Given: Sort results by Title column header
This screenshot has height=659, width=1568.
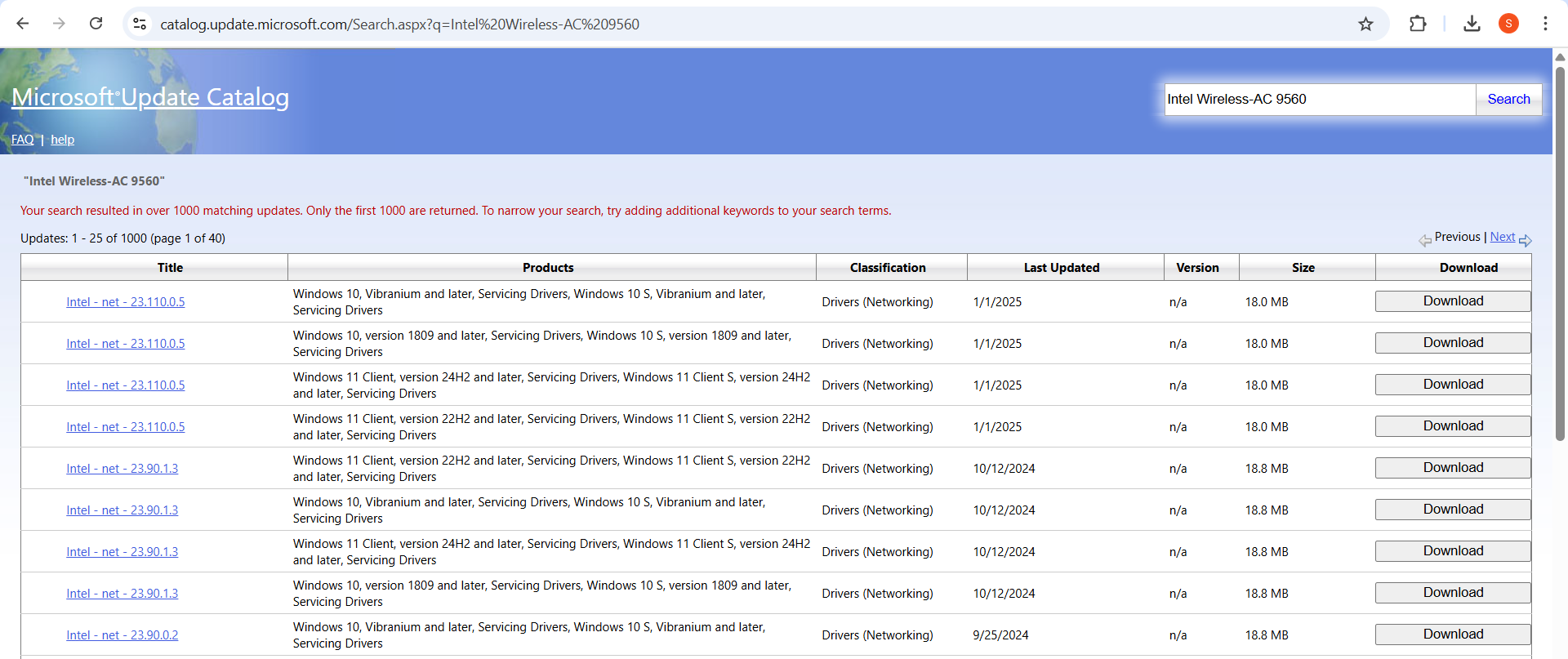Looking at the screenshot, I should [x=170, y=268].
